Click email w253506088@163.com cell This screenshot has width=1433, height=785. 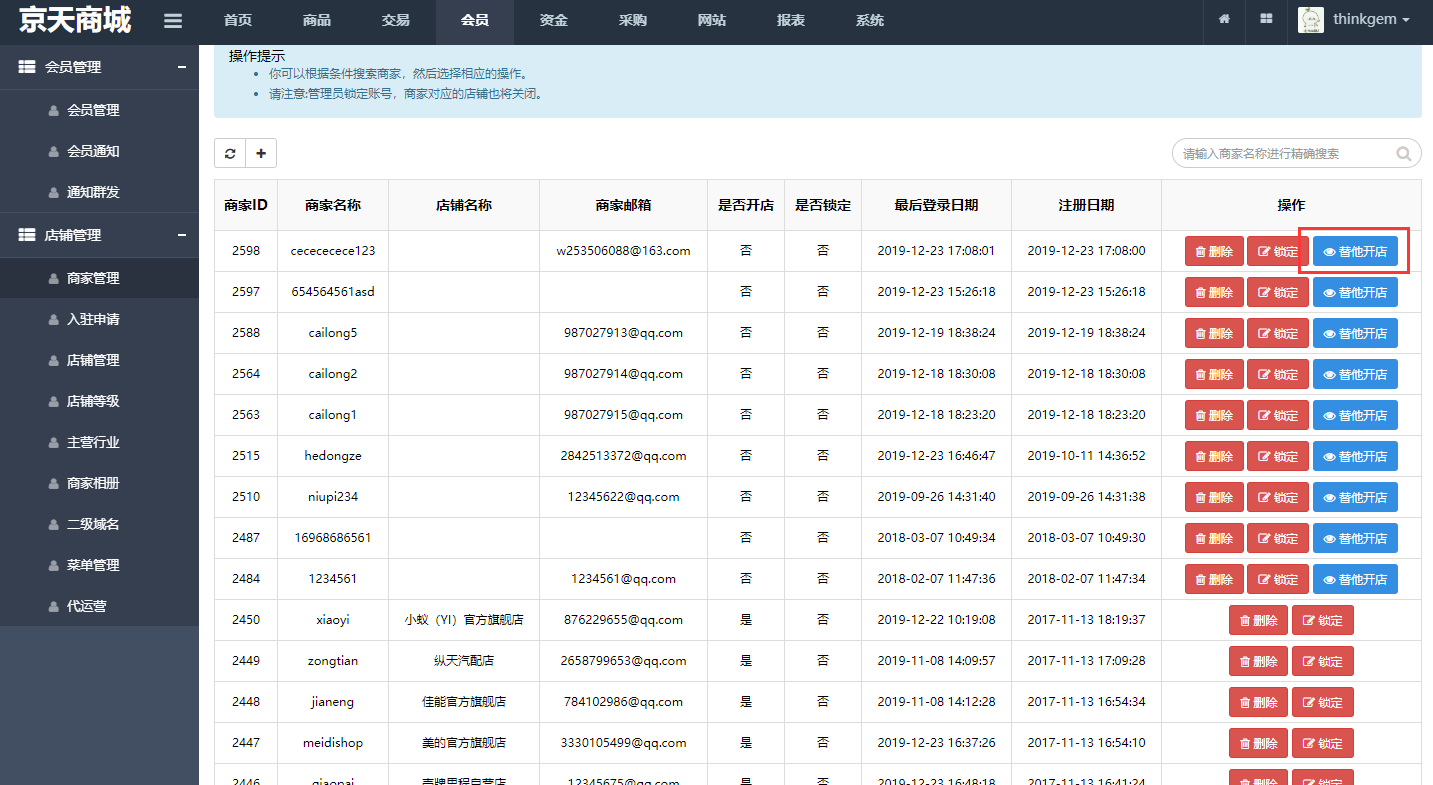point(623,251)
